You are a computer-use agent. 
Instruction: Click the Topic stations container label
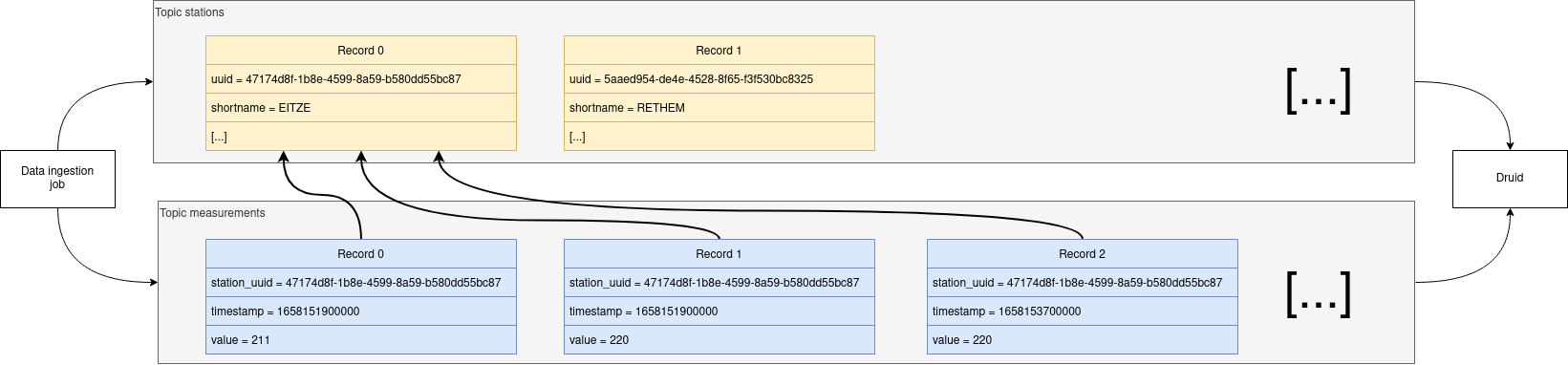pyautogui.click(x=190, y=12)
